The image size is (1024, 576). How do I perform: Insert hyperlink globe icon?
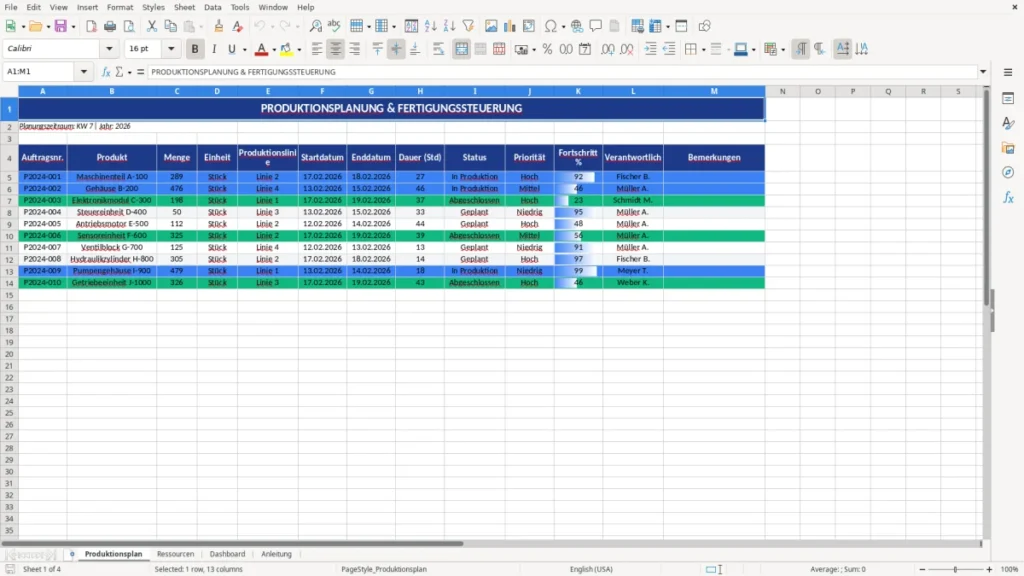point(577,26)
